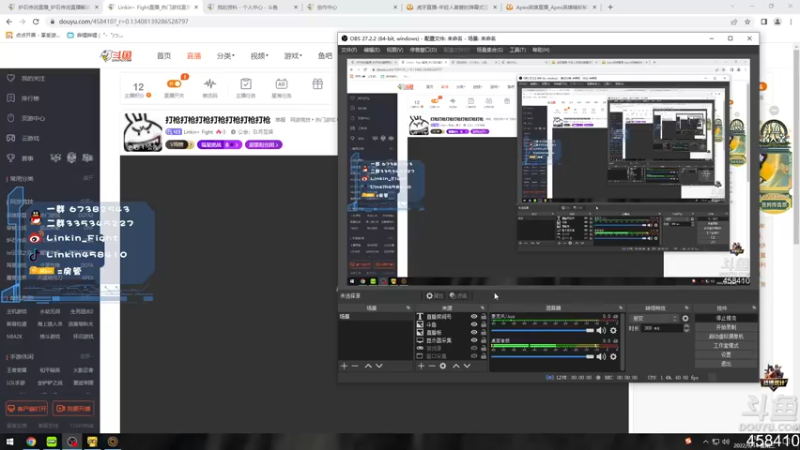Open Windows Start menu
800x450 pixels.
point(10,441)
